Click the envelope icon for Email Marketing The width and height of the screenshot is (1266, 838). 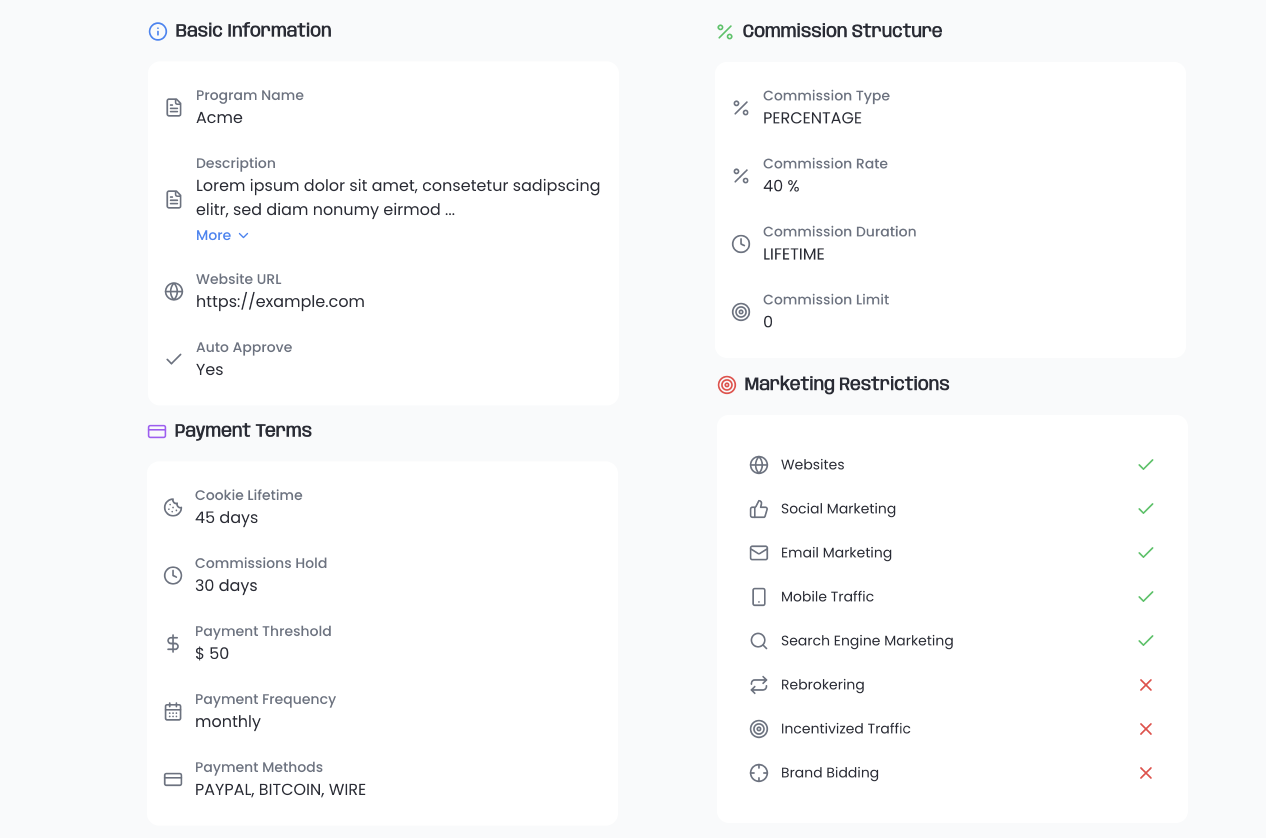(x=759, y=553)
